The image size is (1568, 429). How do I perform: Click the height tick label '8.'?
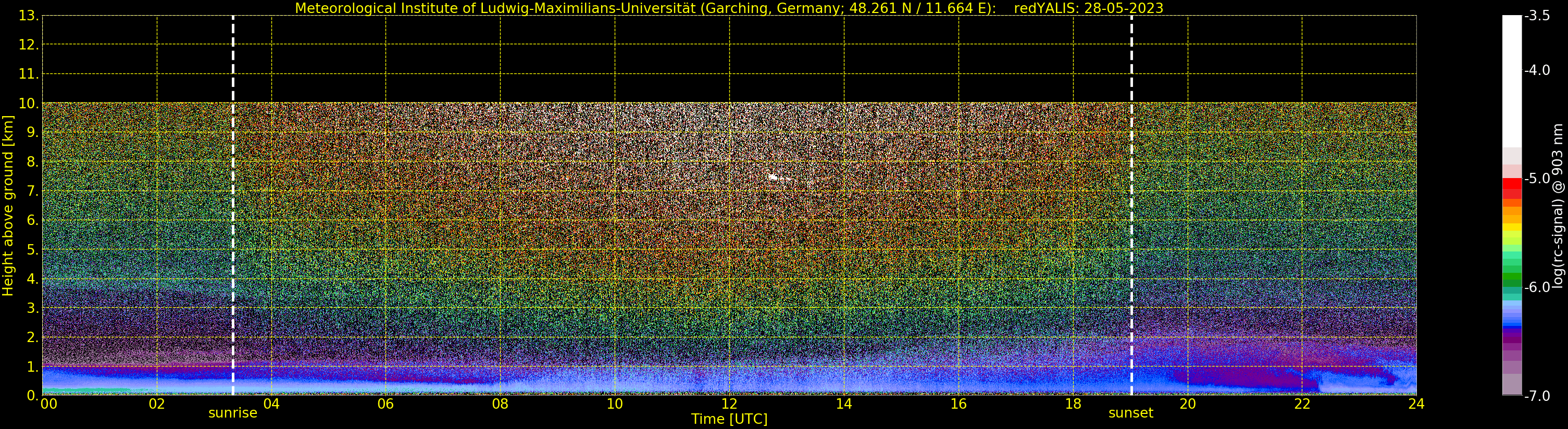[x=33, y=162]
